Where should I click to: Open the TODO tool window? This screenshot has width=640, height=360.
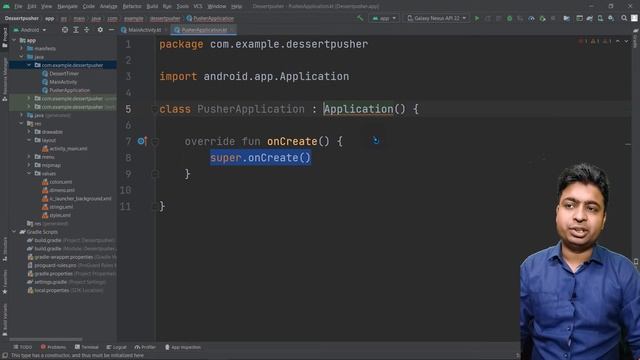[x=22, y=347]
